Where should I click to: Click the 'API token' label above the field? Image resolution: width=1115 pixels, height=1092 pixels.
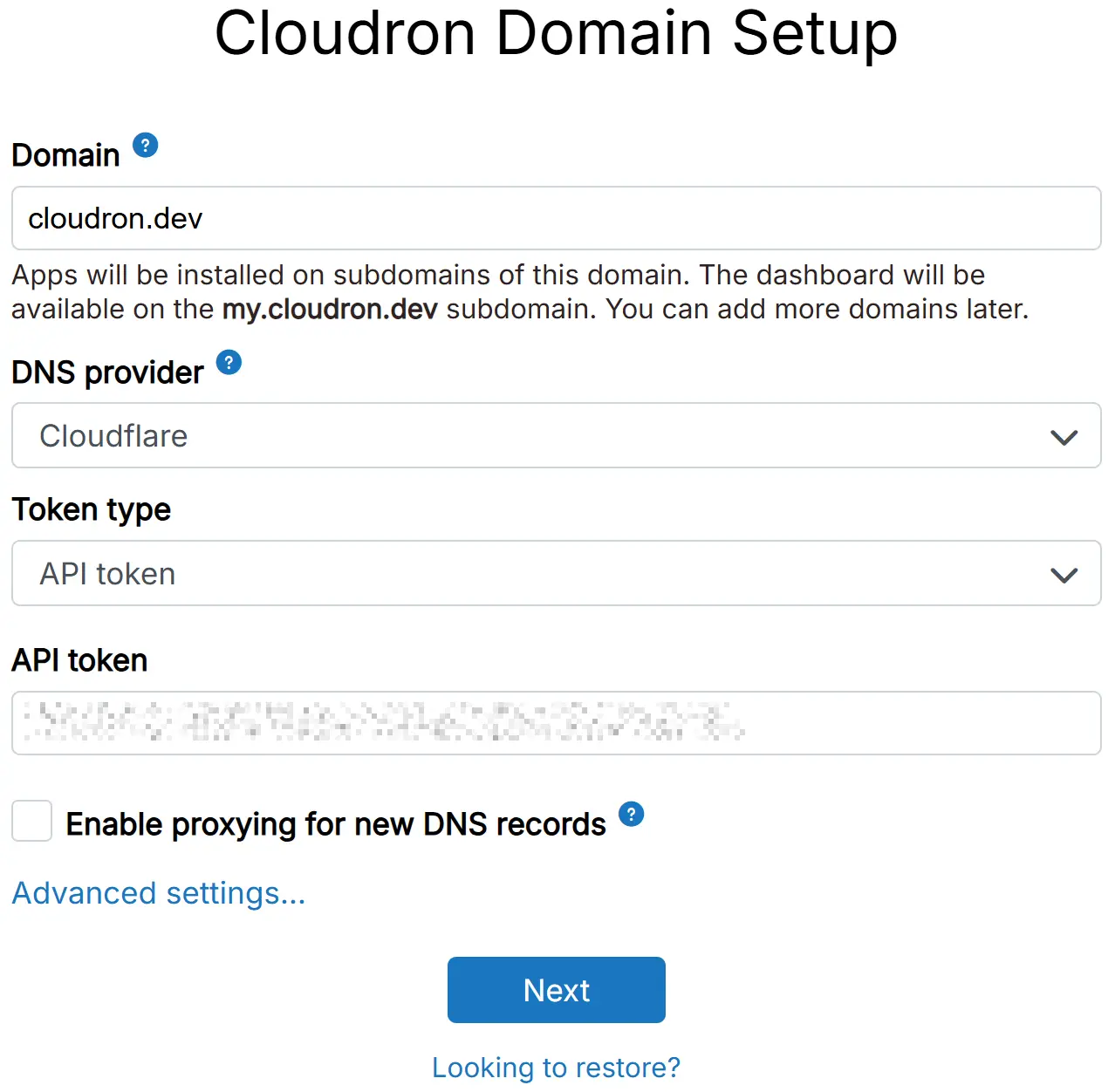[79, 660]
